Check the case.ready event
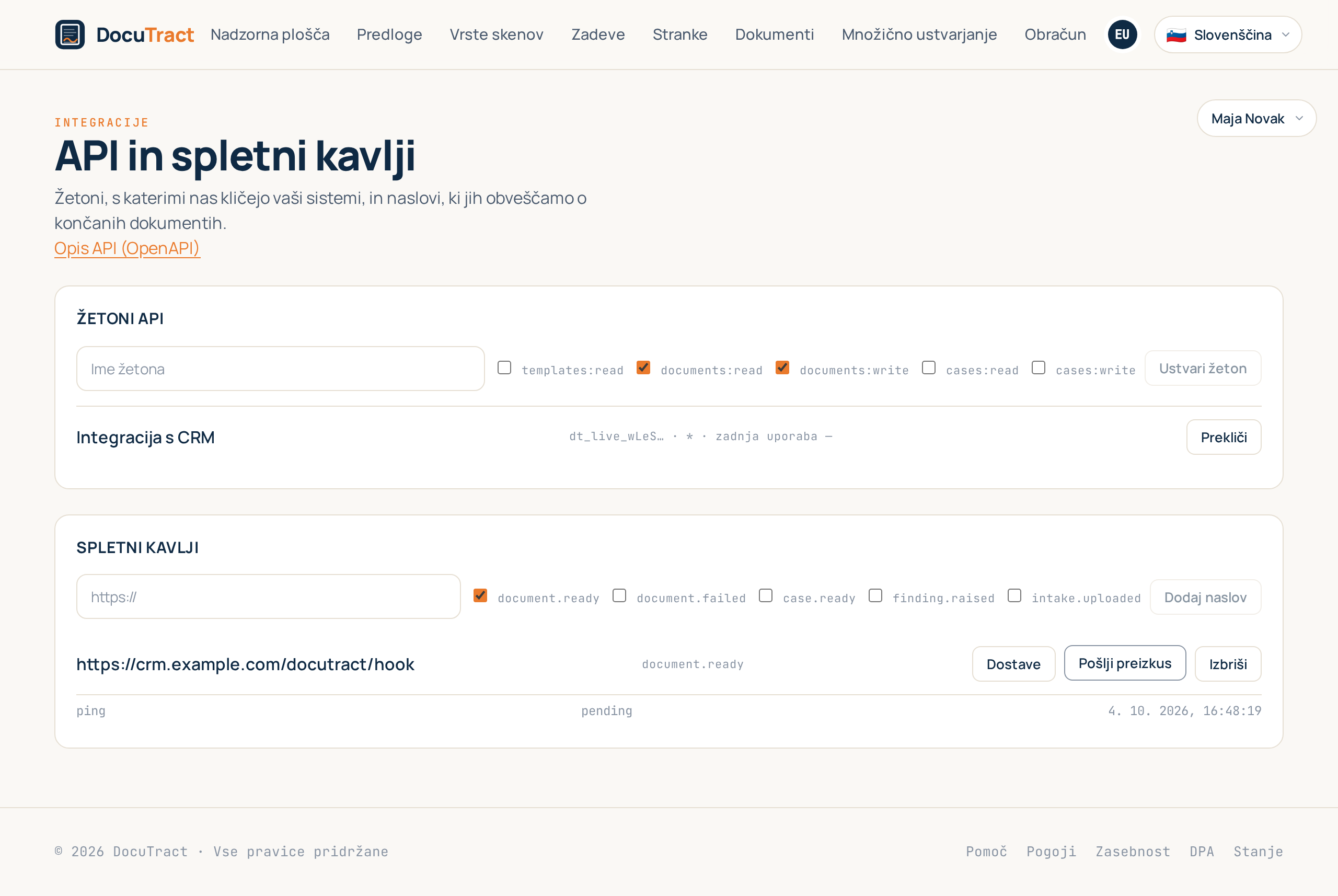 (765, 595)
